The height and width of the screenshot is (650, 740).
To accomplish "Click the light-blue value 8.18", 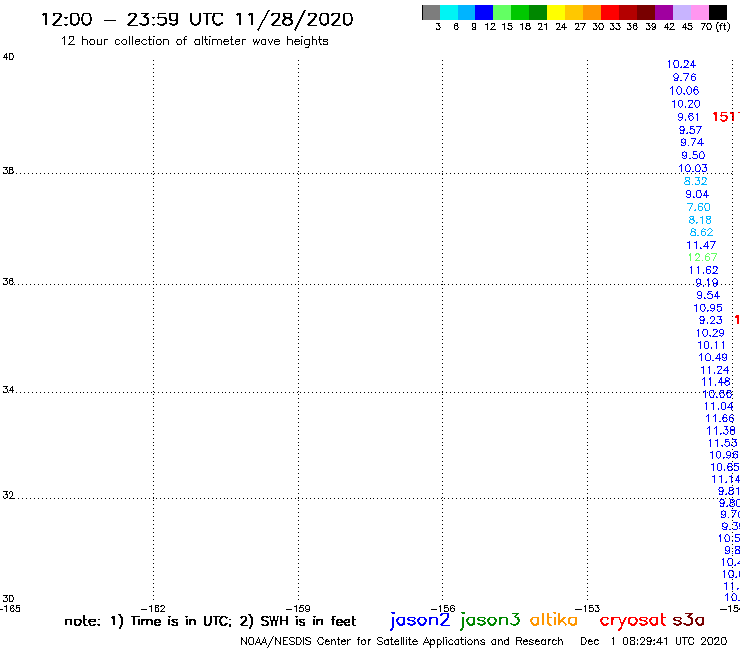I will click(x=699, y=220).
